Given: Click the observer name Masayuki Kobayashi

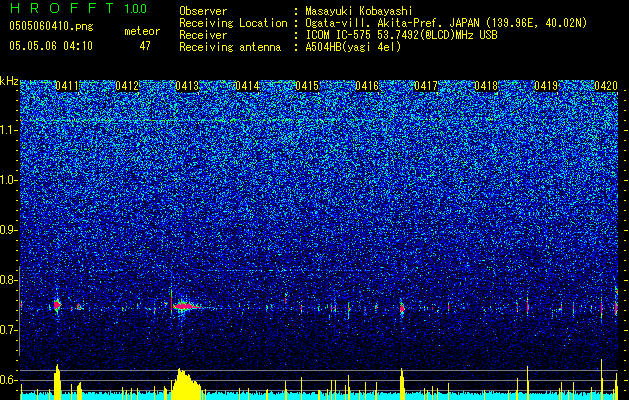Looking at the screenshot, I should tap(359, 11).
